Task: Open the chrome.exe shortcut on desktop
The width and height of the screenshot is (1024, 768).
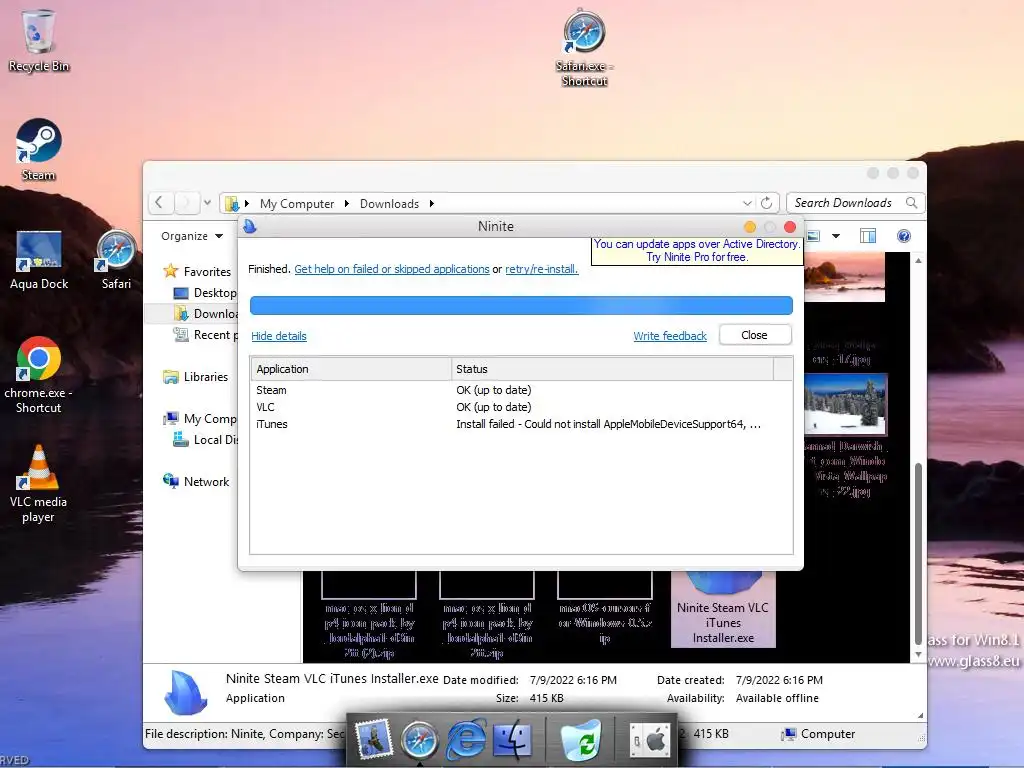Action: (39, 376)
